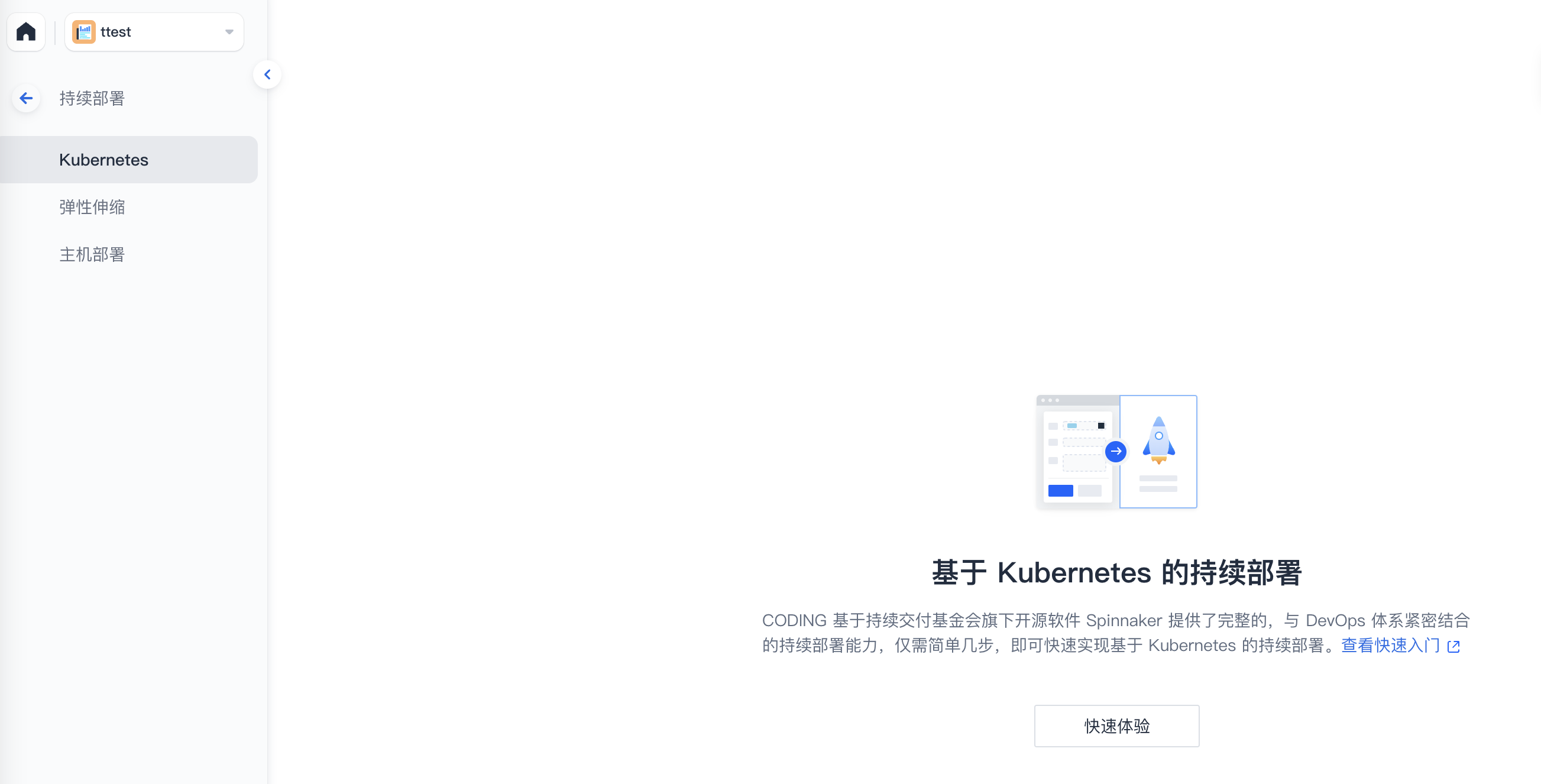Image resolution: width=1541 pixels, height=784 pixels.
Task: Click the ttest project avatar icon
Action: coord(84,32)
